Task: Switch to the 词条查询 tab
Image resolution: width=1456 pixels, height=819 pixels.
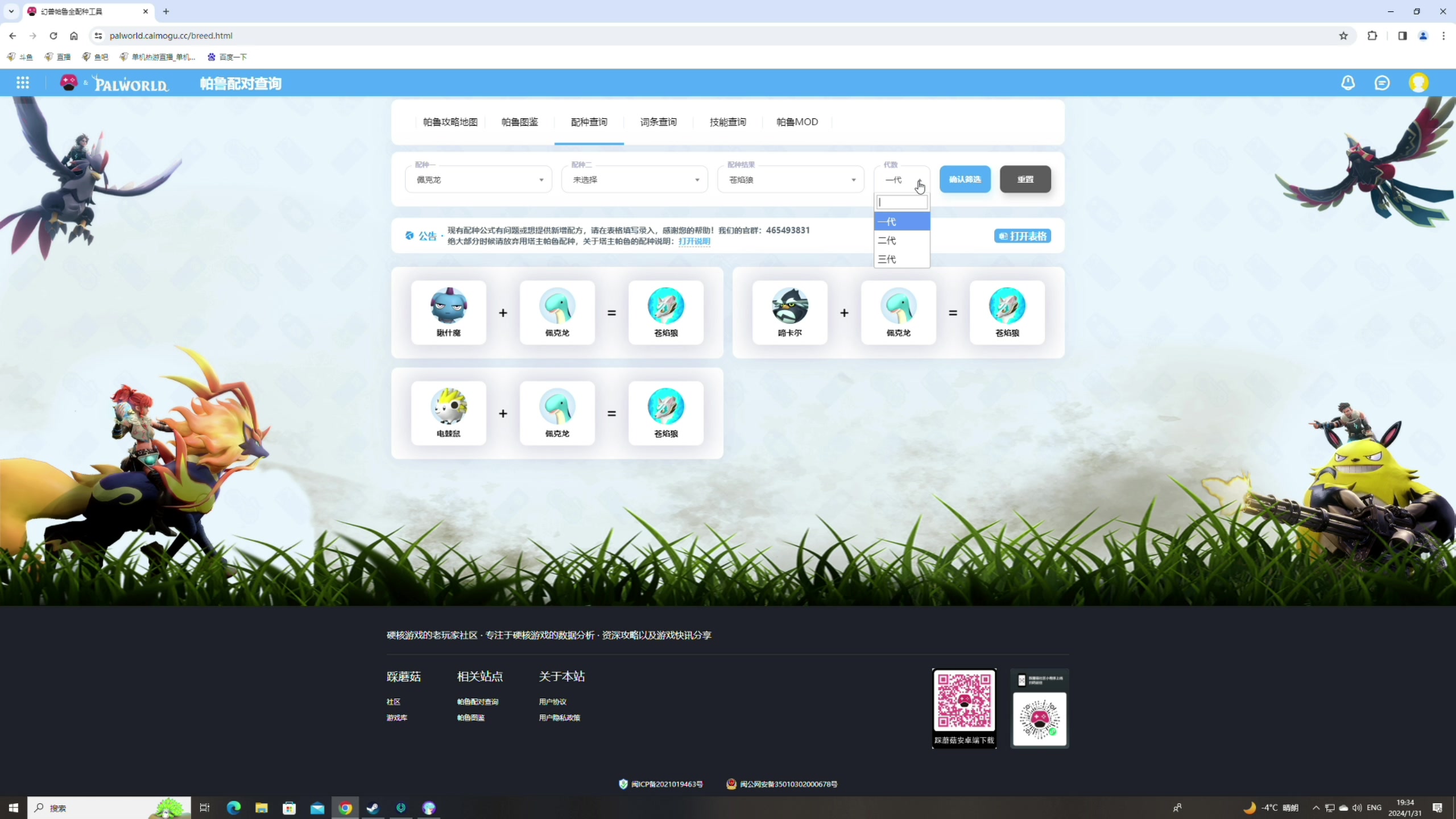Action: tap(659, 122)
